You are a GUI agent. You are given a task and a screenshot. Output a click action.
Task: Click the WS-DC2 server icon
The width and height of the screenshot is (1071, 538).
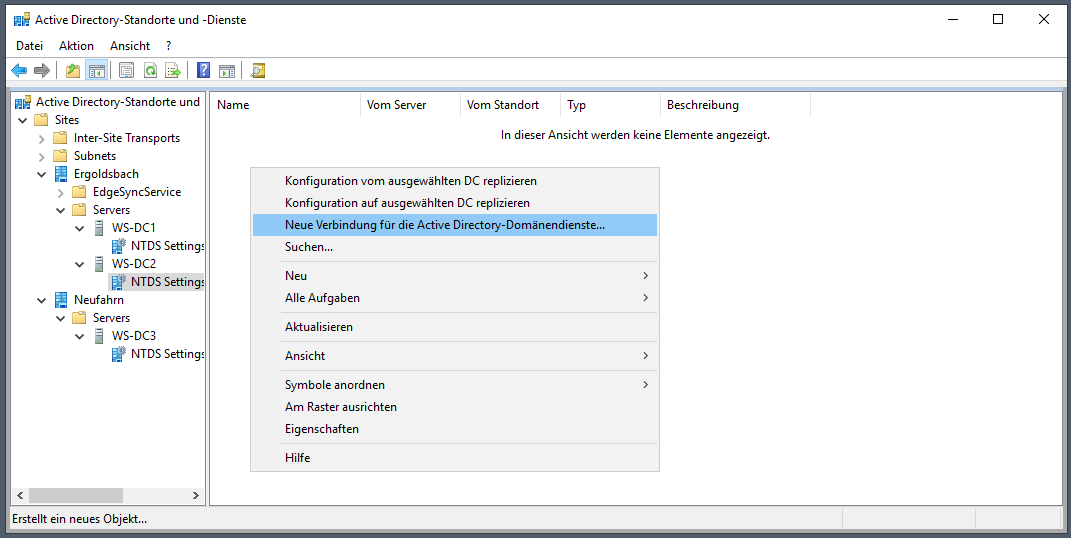coord(99,264)
